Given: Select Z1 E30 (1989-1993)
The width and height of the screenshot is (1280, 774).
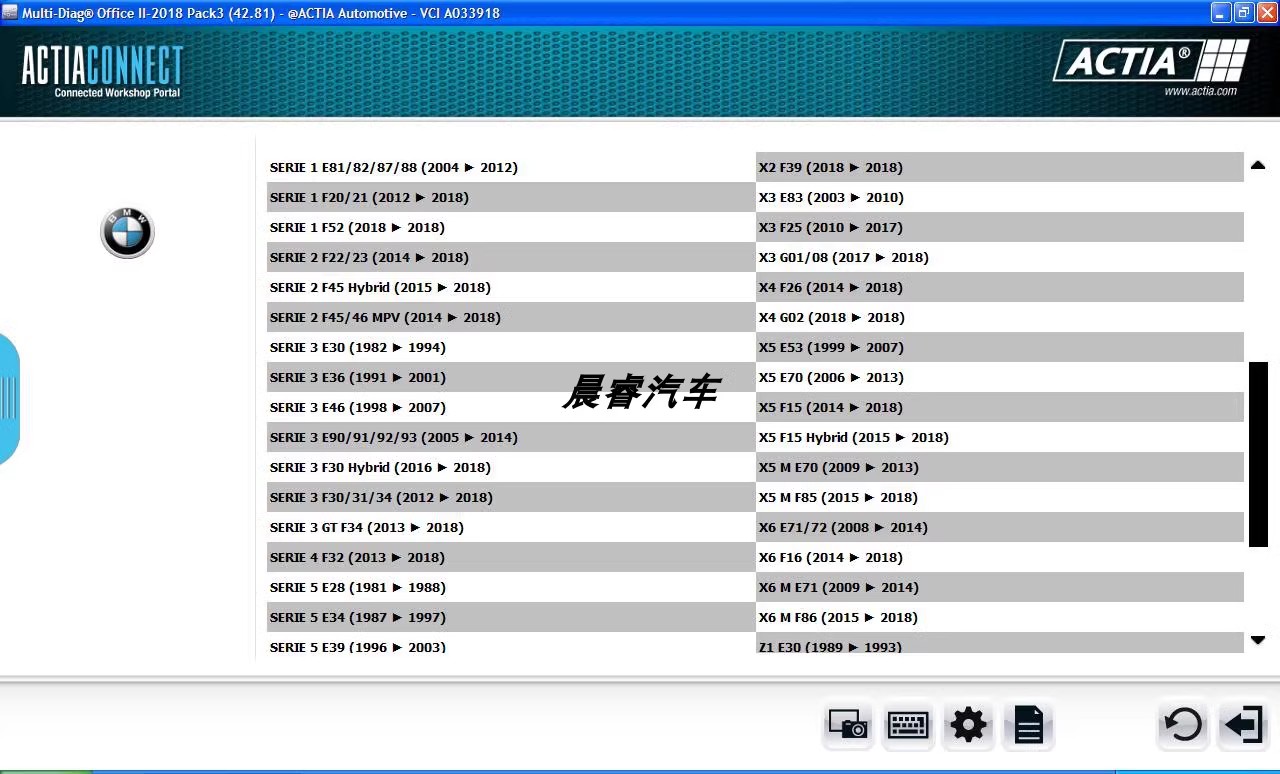Looking at the screenshot, I should (1000, 644).
